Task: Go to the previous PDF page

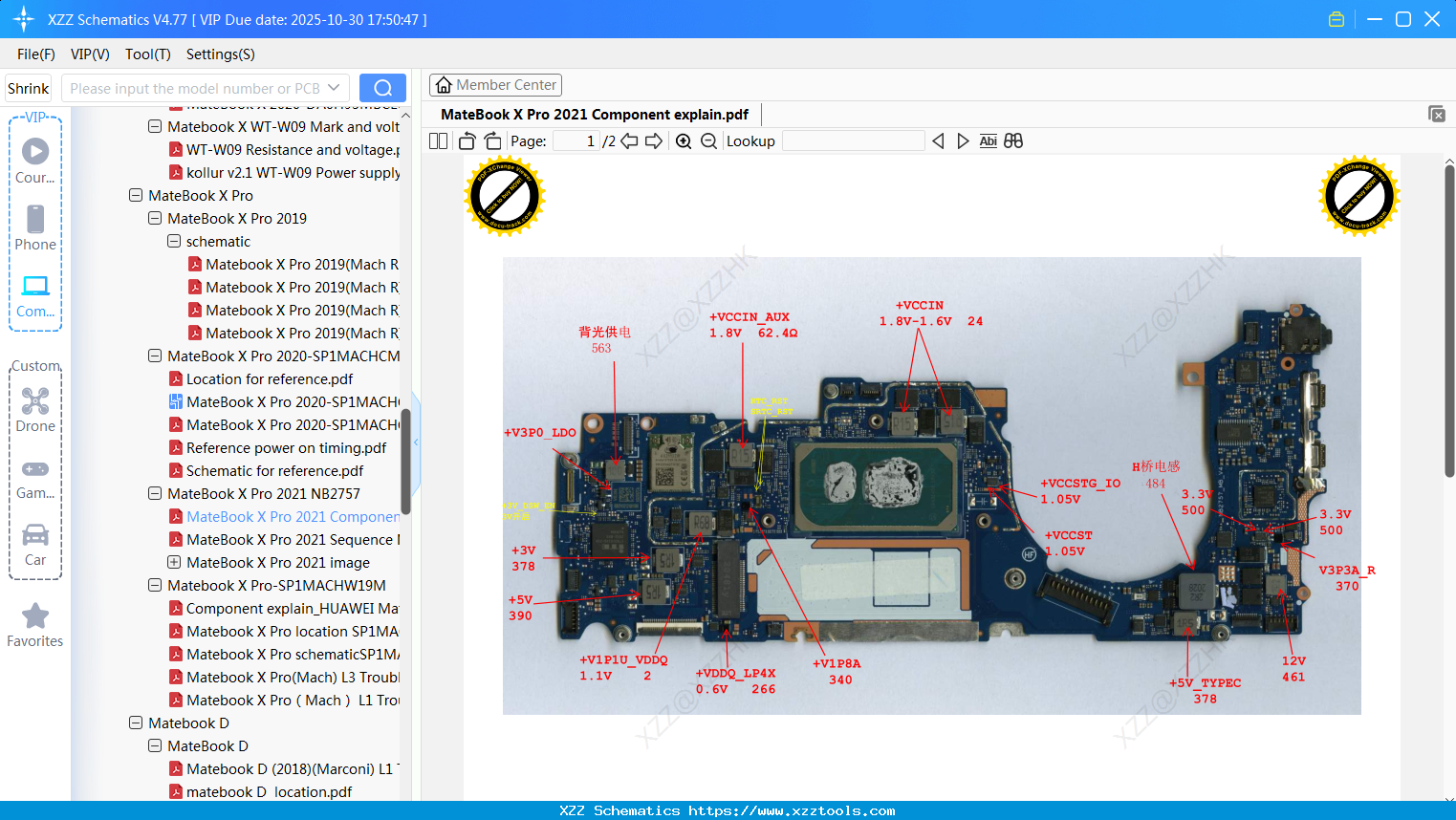Action: (x=629, y=141)
